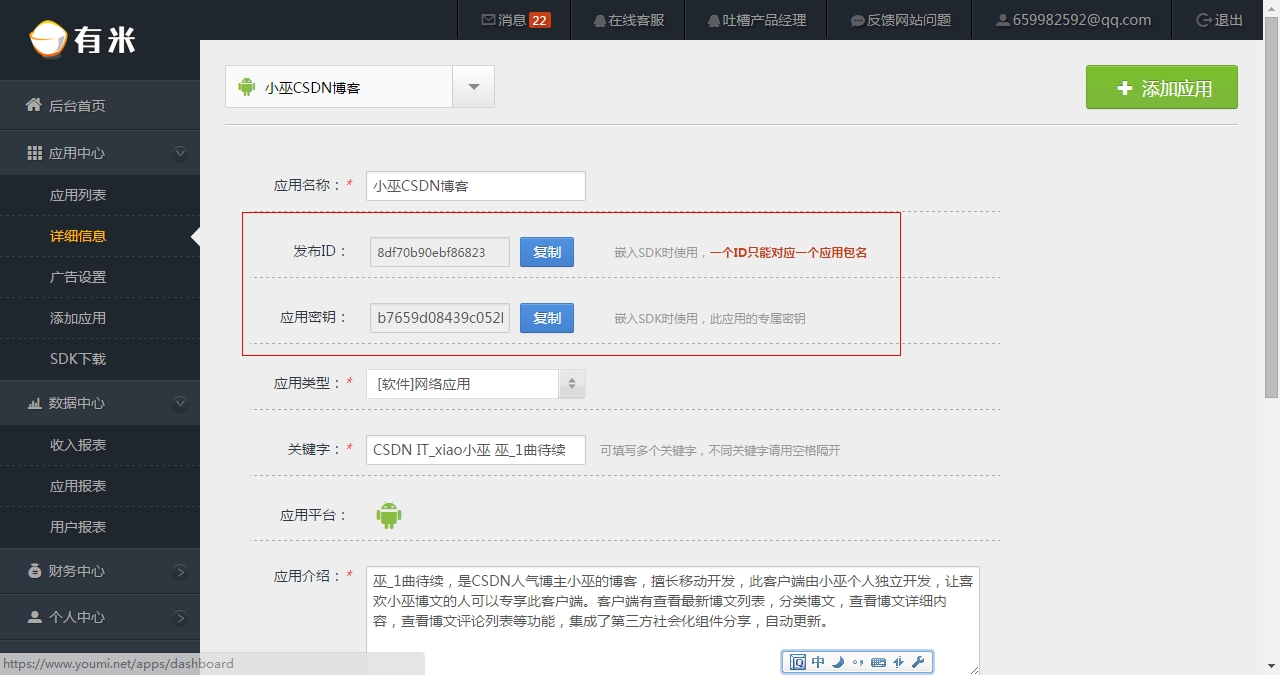Toggle half-moon full/half width mode
This screenshot has height=675, width=1280.
838,662
